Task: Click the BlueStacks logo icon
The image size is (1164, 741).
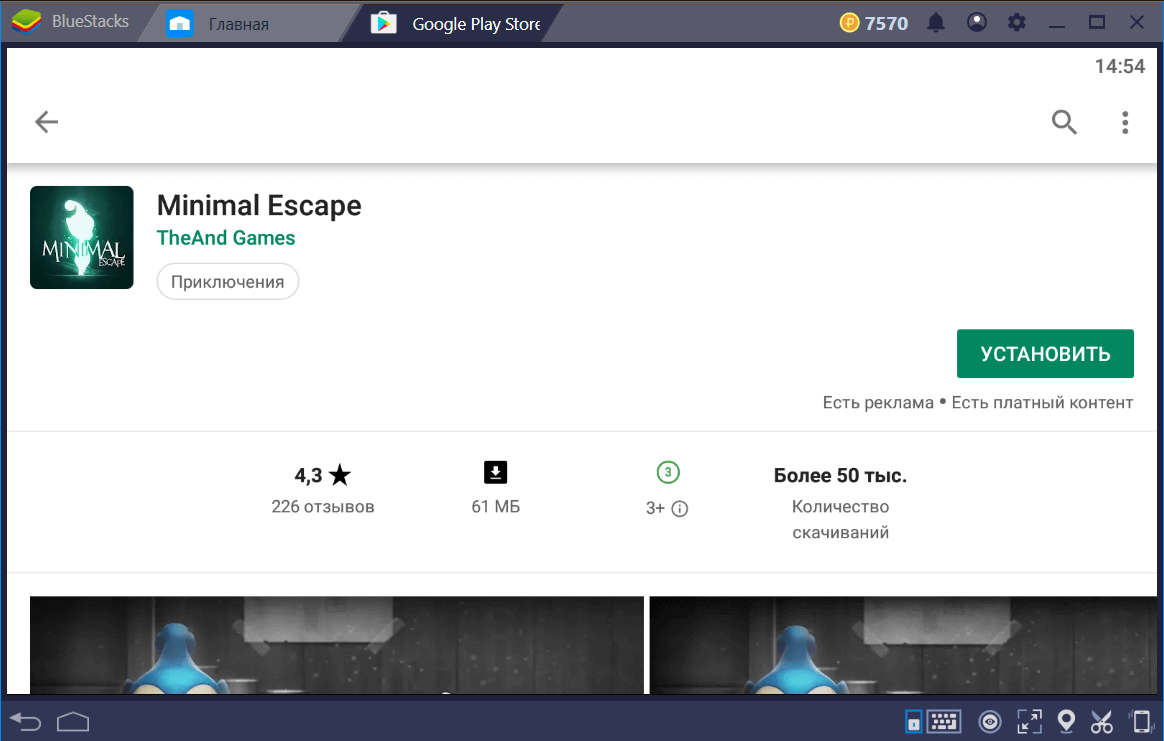Action: point(27,22)
